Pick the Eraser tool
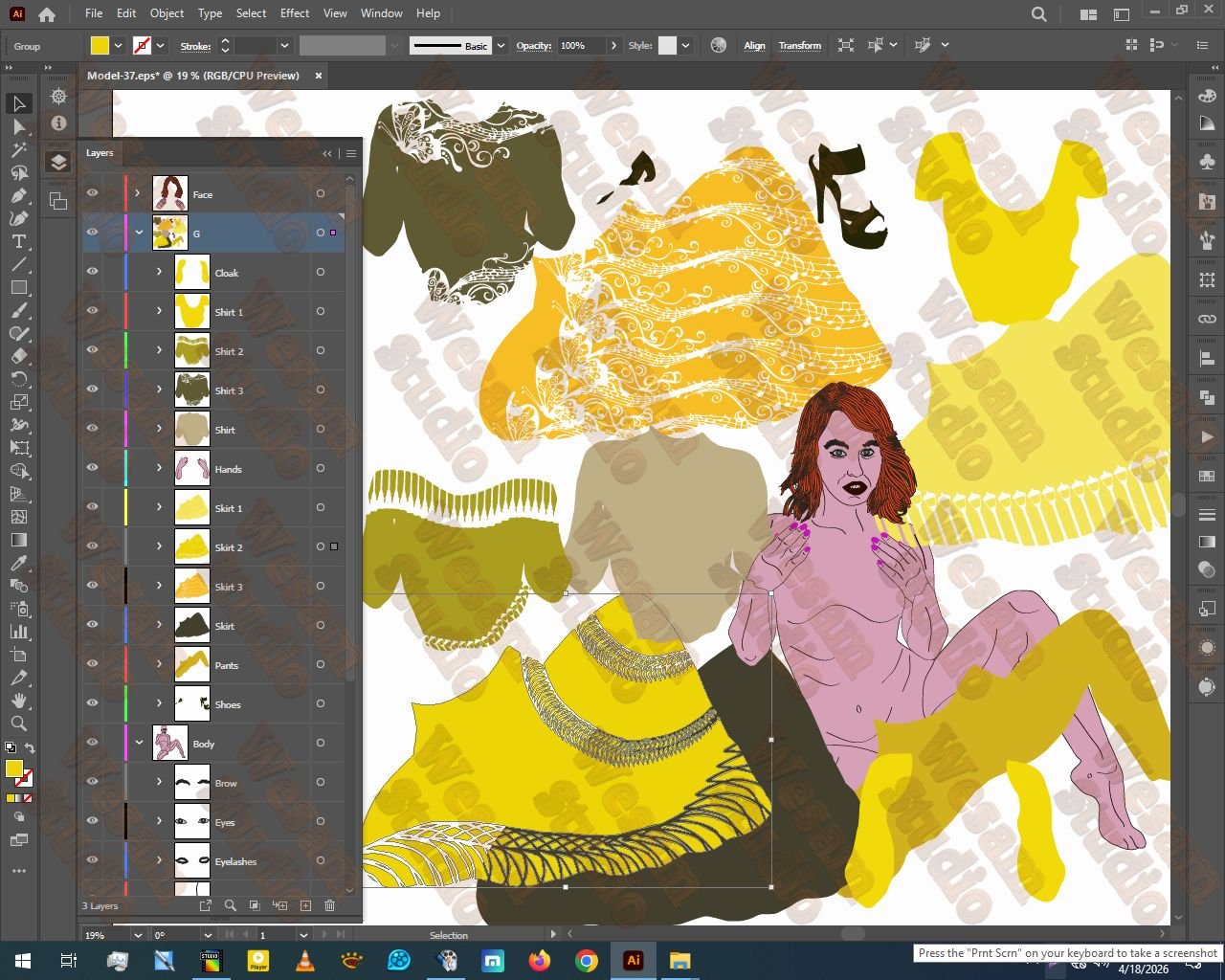Viewport: 1225px width, 980px height. point(19,356)
